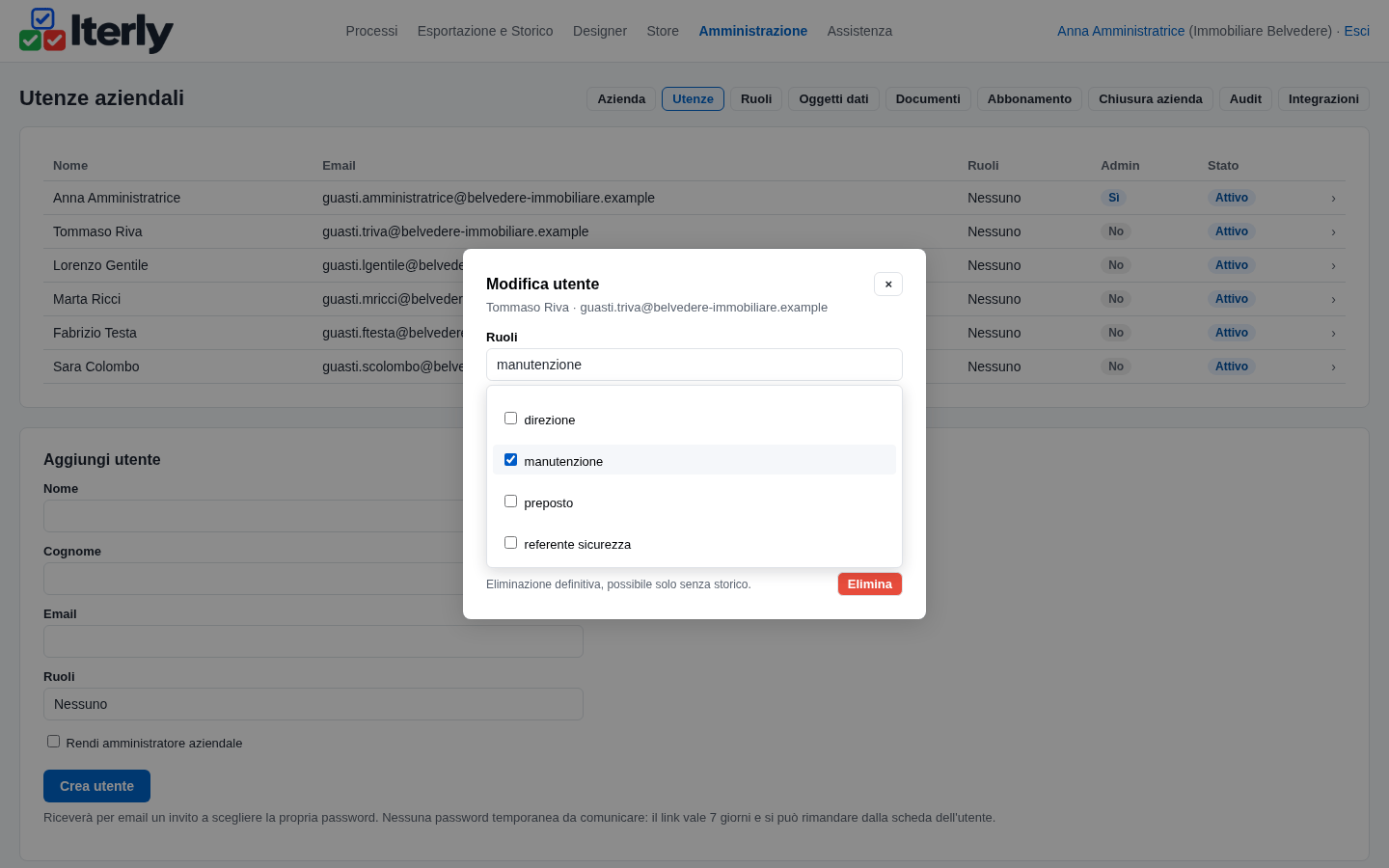Click Sara Colombo's Attivo status badge
The height and width of the screenshot is (868, 1389).
click(1232, 366)
